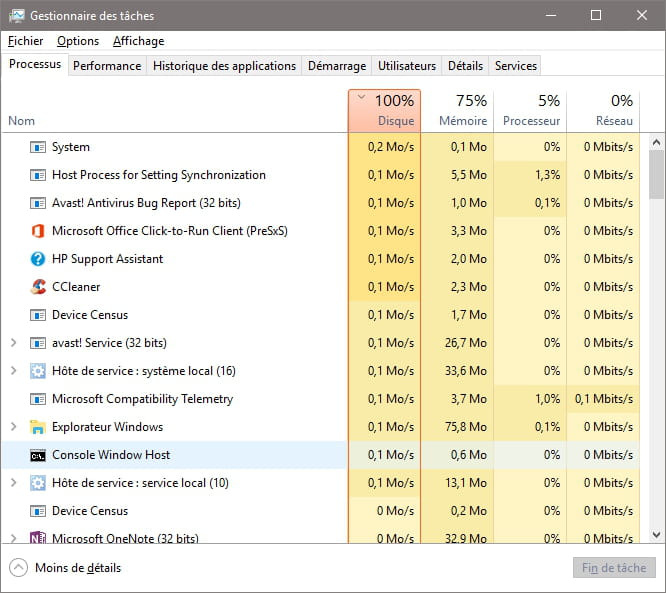666x593 pixels.
Task: Click the Host Process for Setting Synchronization icon
Action: click(38, 175)
